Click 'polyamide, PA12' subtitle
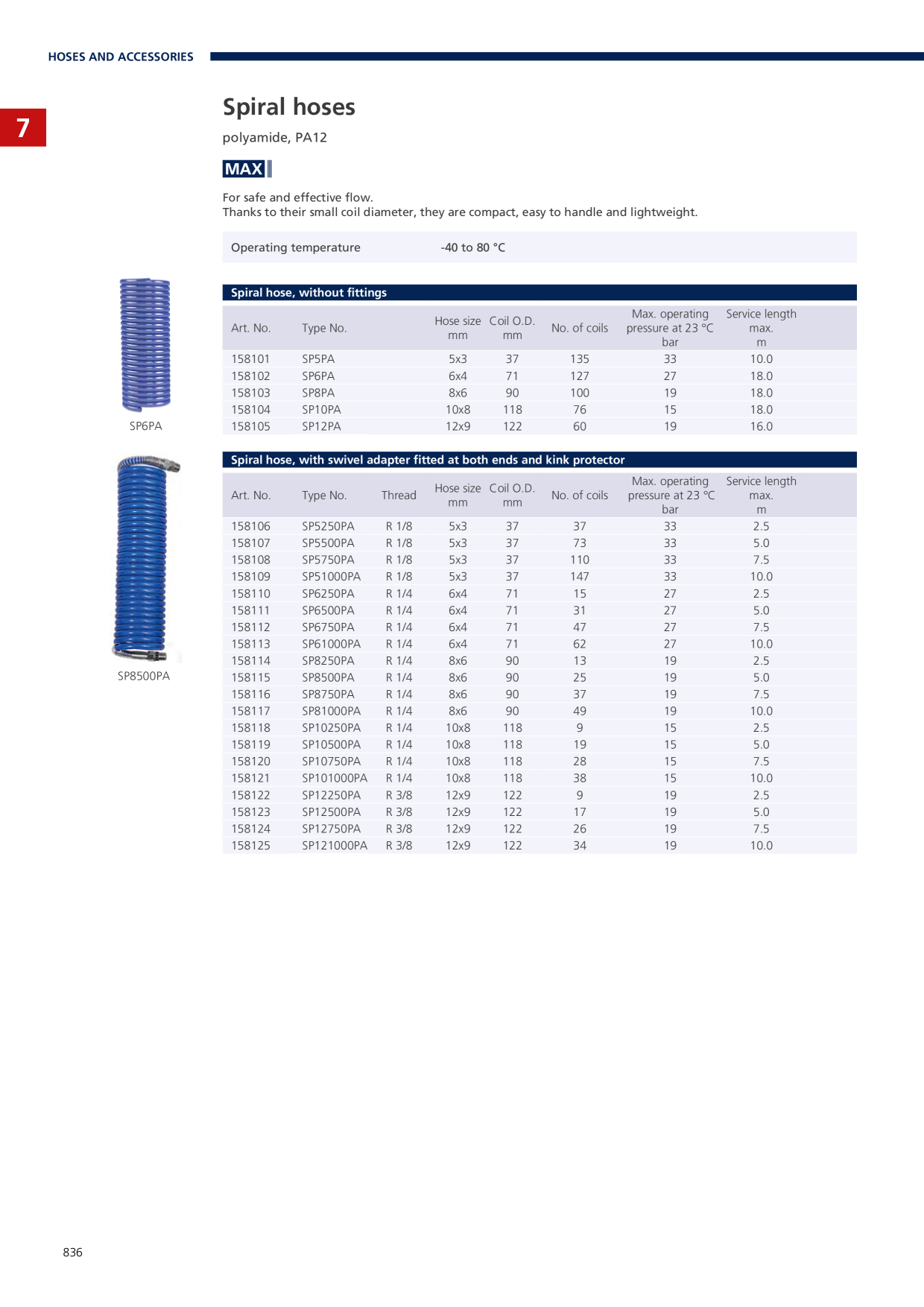Screen dimensions: 924x1307 click(x=275, y=138)
